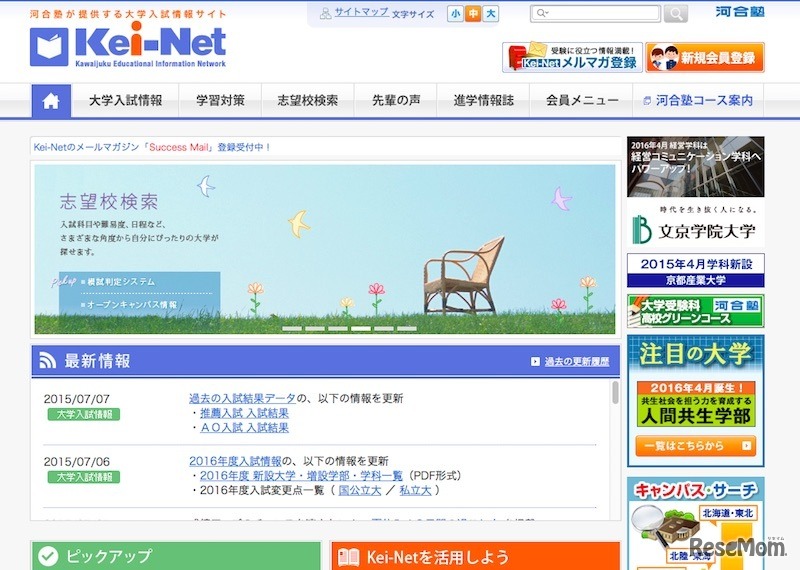Click 大学入試情報 tag under 2015/07/06
800x570 pixels.
(84, 477)
